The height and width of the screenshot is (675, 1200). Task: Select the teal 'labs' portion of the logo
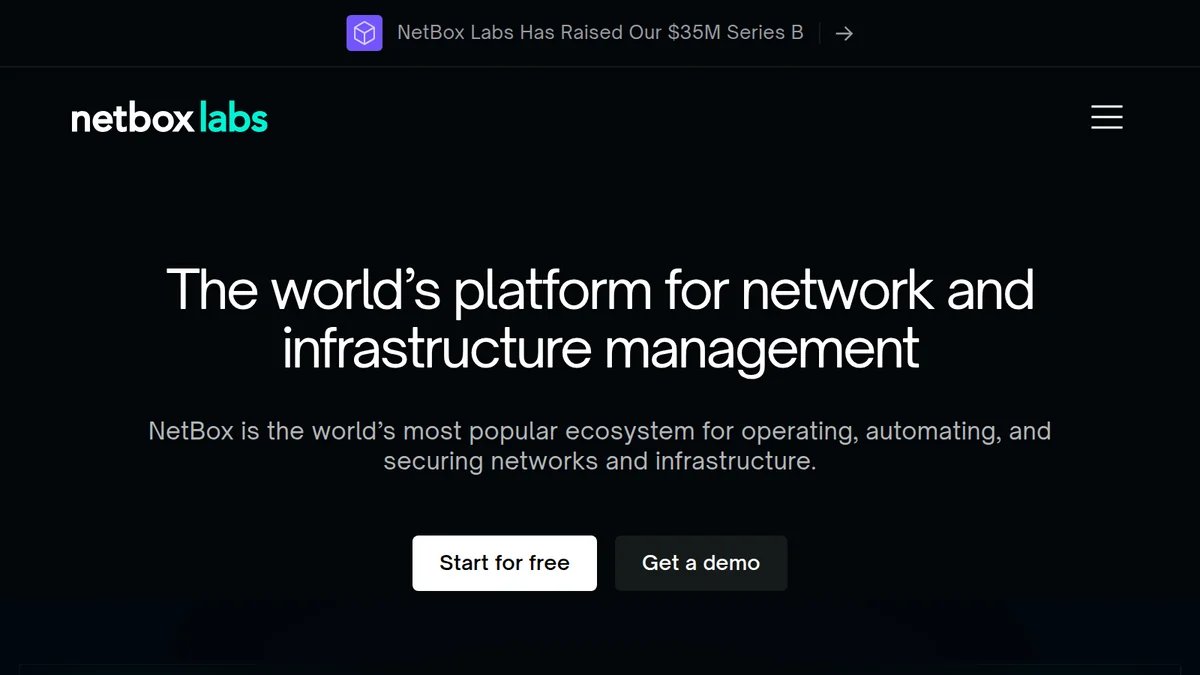pyautogui.click(x=232, y=118)
